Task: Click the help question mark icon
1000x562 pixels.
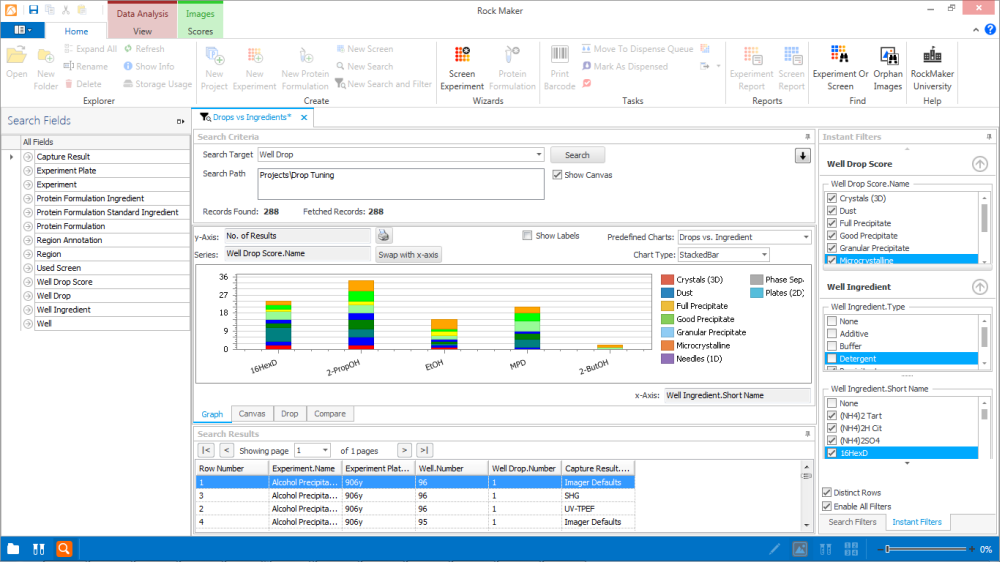Action: (x=990, y=29)
